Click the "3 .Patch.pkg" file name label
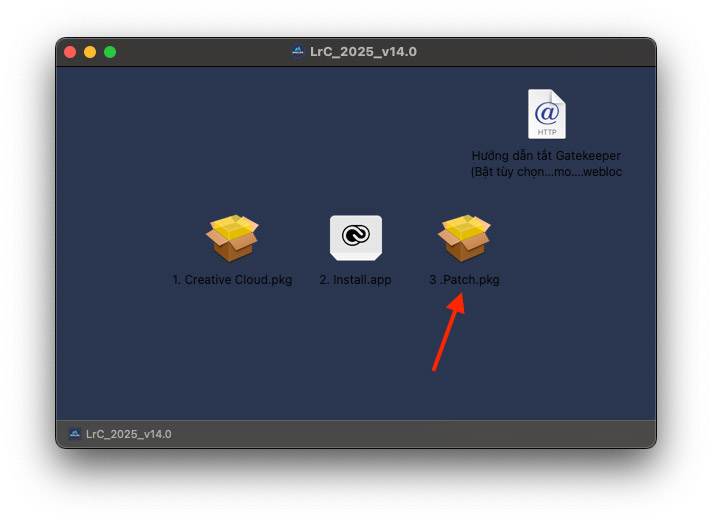The image size is (712, 522). pyautogui.click(x=464, y=280)
